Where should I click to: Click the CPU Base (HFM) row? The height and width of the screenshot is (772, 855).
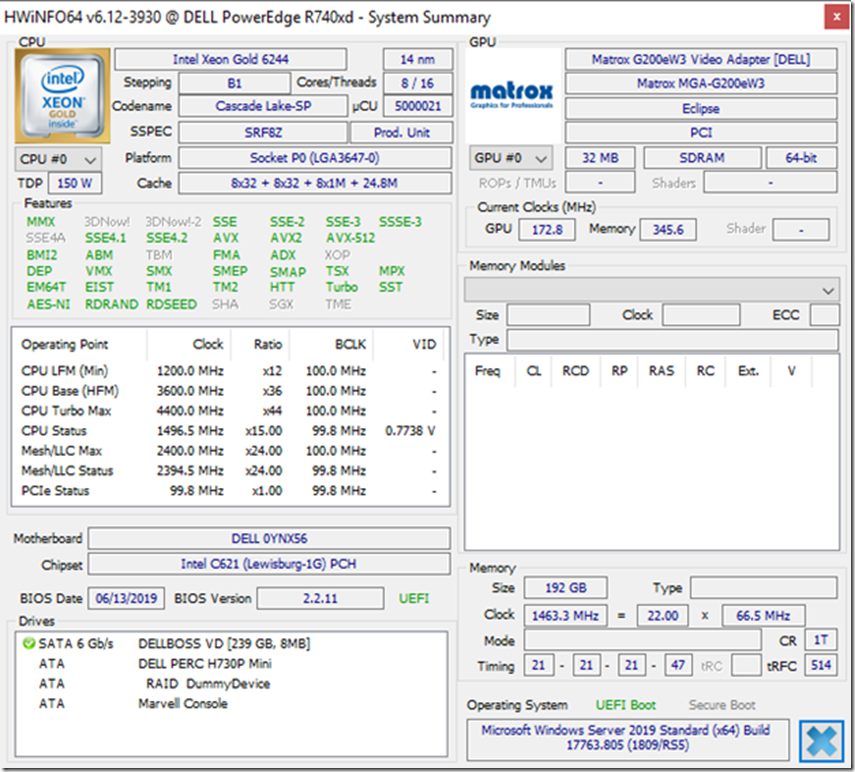[x=230, y=391]
